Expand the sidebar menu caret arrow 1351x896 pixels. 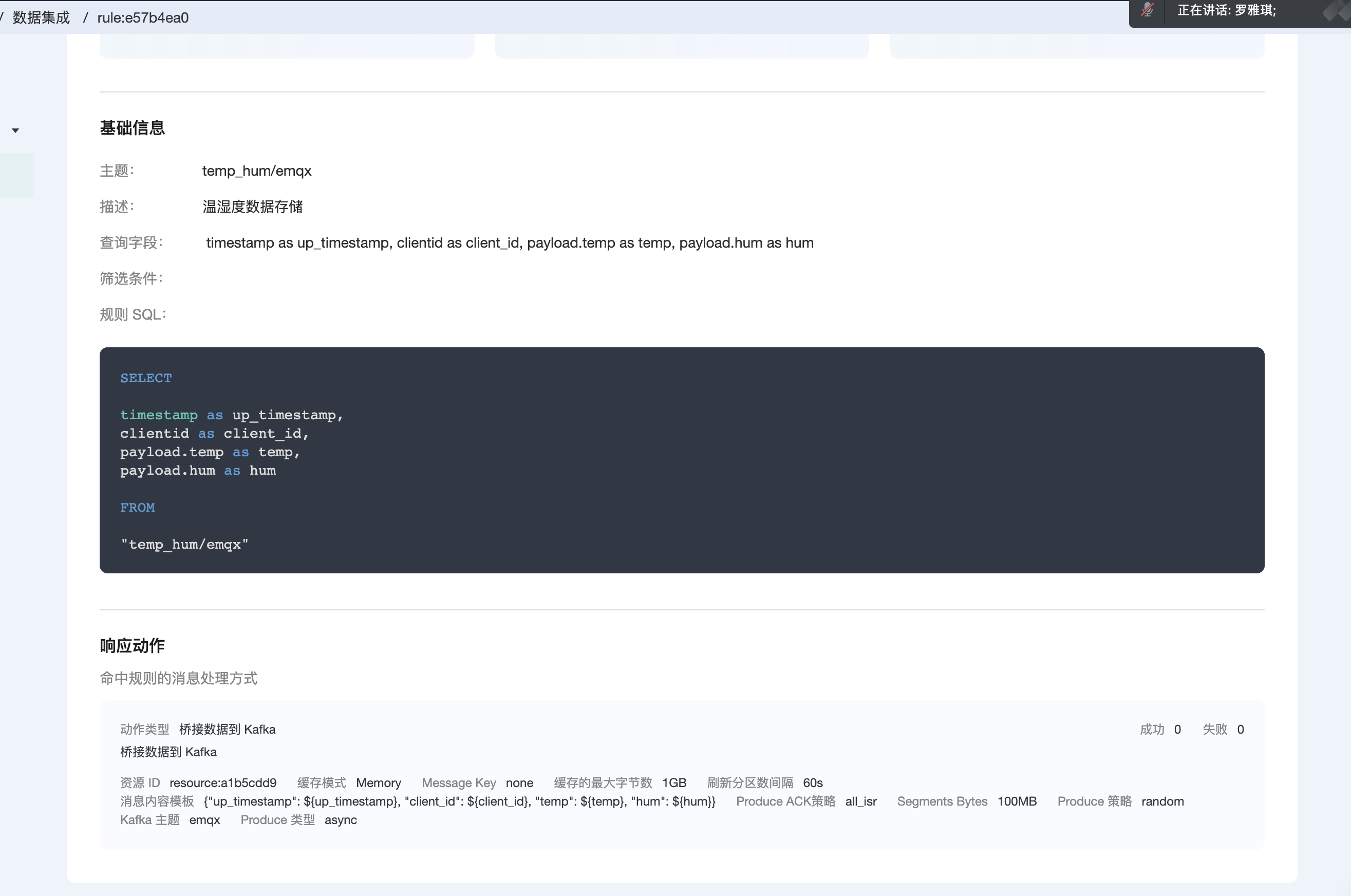[15, 131]
